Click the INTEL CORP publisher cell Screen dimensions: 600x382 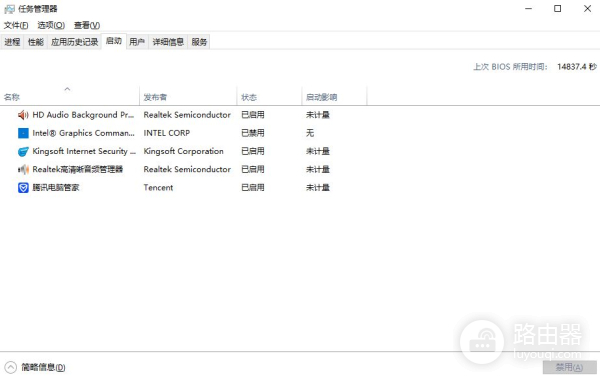coord(167,133)
